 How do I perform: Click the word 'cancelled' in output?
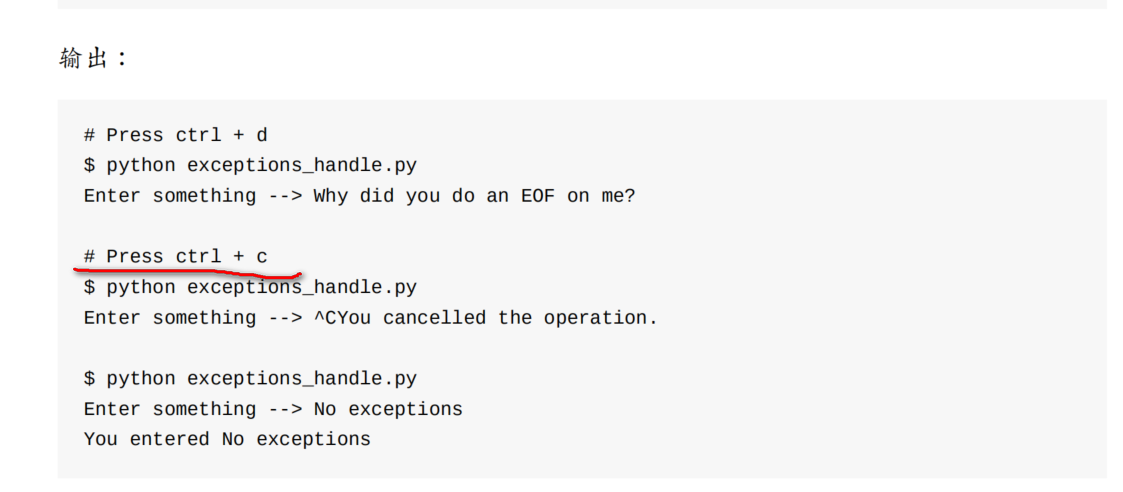(x=434, y=317)
